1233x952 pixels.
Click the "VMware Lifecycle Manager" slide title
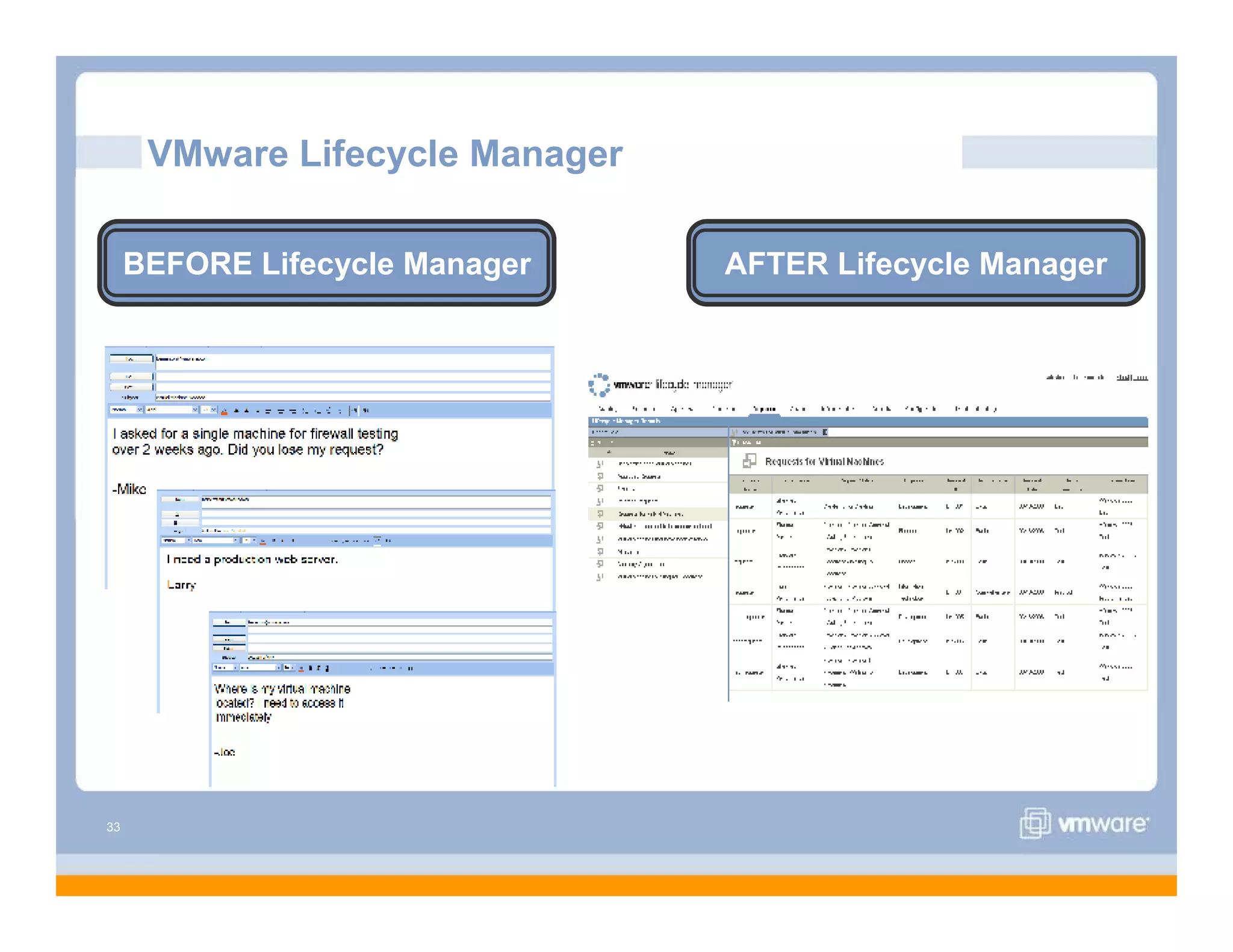[x=385, y=154]
